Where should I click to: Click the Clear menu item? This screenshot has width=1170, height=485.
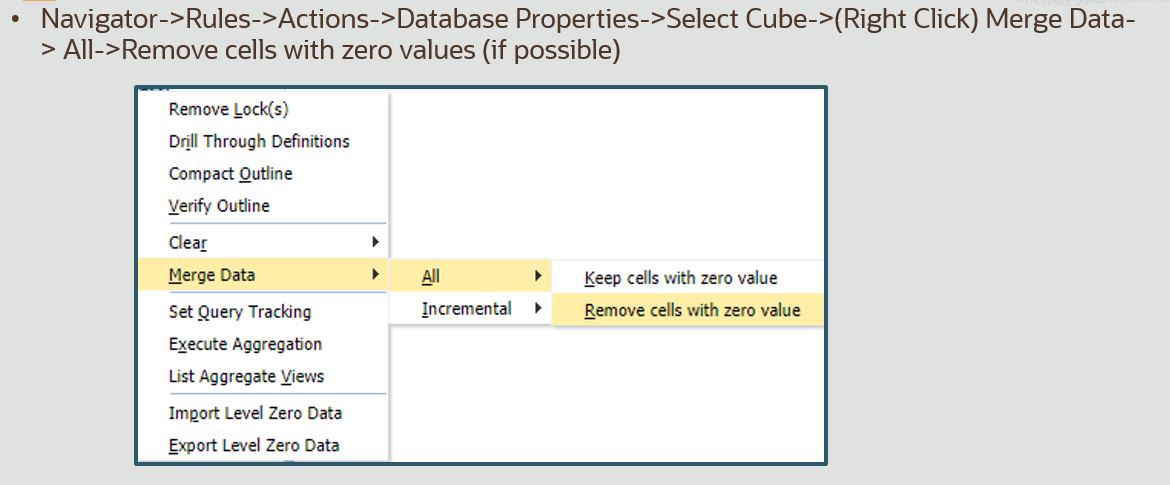click(188, 243)
